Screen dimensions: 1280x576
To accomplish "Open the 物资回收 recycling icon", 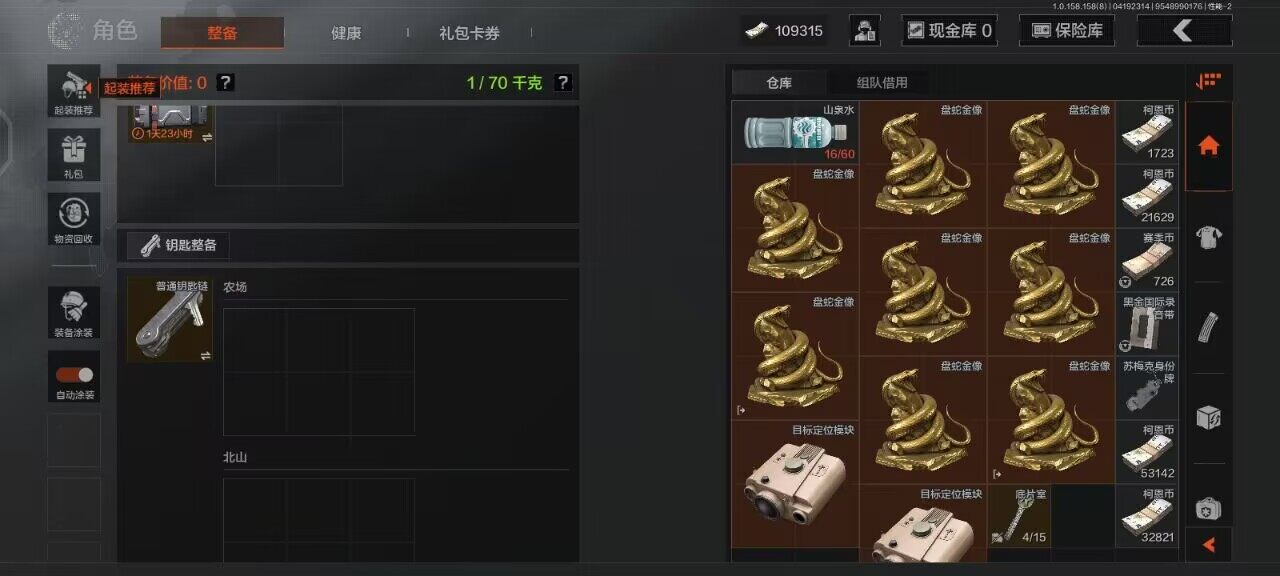I will (74, 219).
